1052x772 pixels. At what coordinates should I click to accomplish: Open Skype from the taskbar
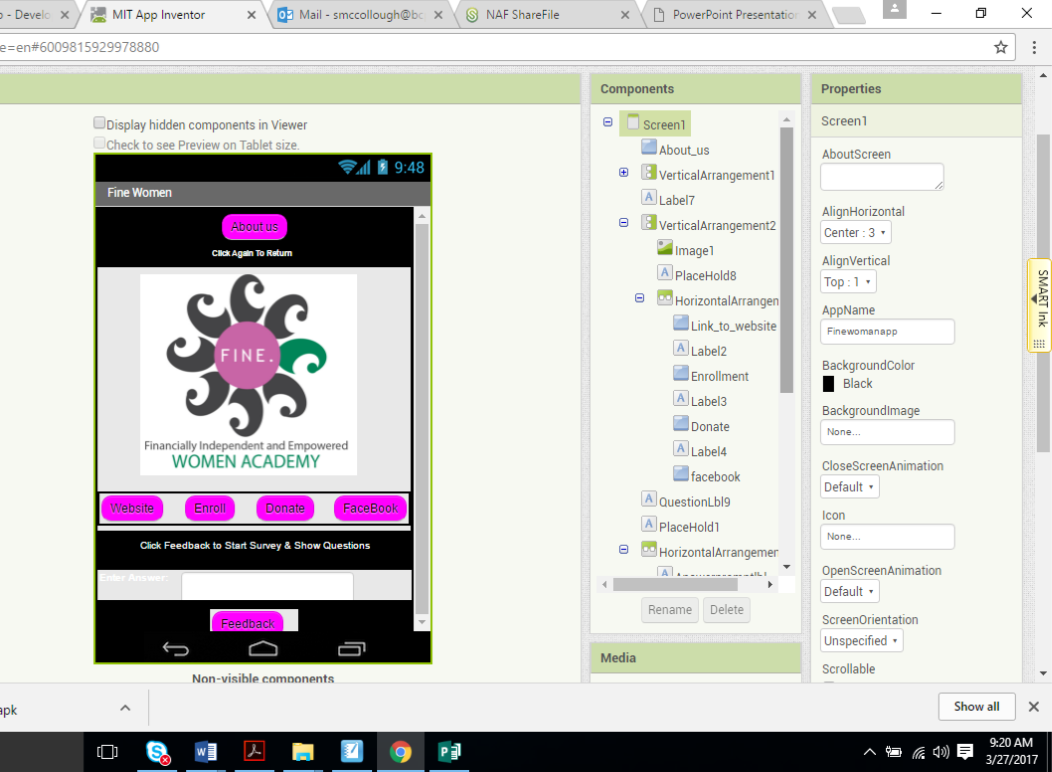click(158, 752)
